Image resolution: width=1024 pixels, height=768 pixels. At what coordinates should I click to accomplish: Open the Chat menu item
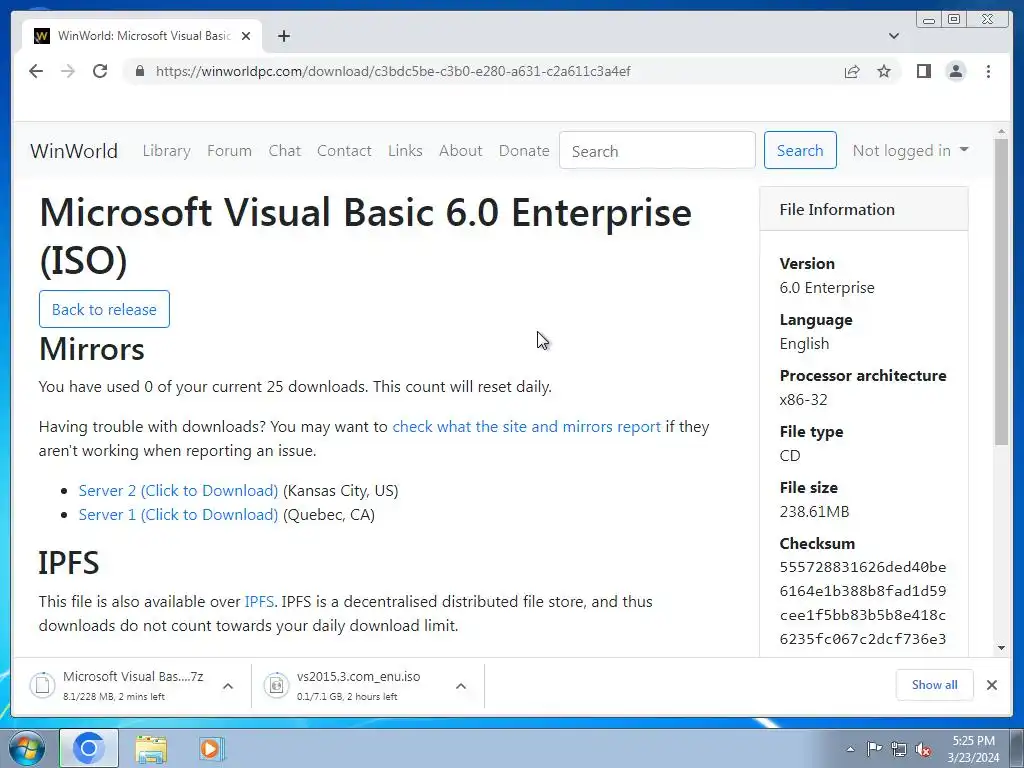pyautogui.click(x=285, y=151)
